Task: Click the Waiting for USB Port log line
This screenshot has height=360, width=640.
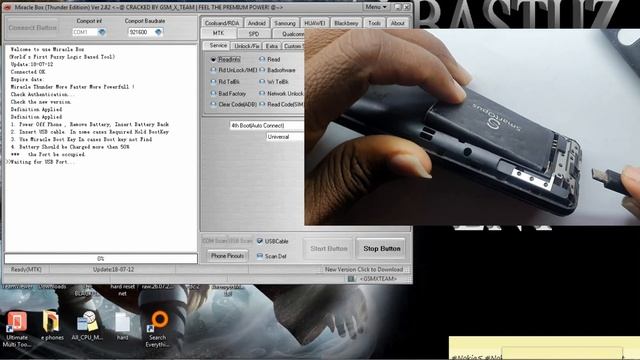Action: (x=43, y=162)
